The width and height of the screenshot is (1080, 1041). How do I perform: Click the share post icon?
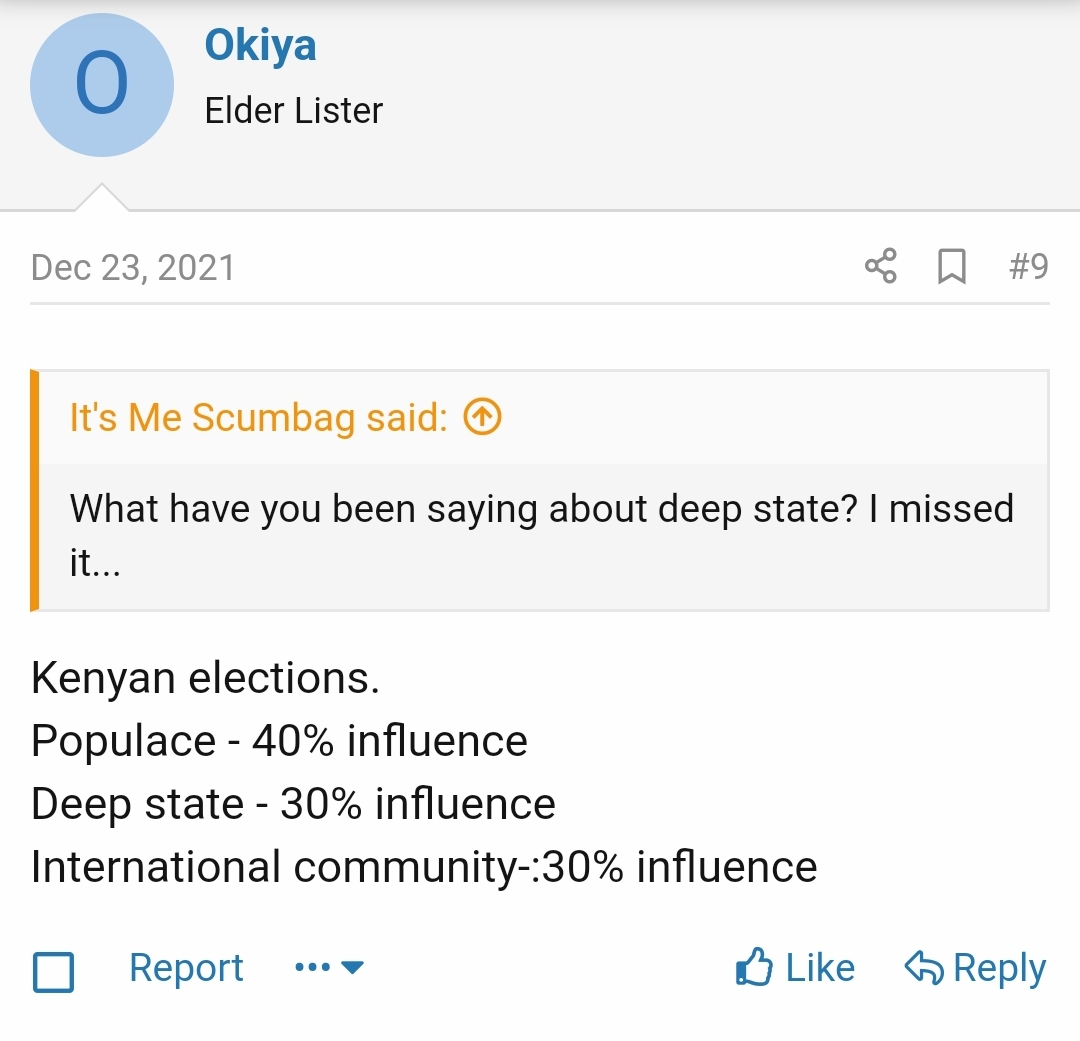[x=880, y=267]
